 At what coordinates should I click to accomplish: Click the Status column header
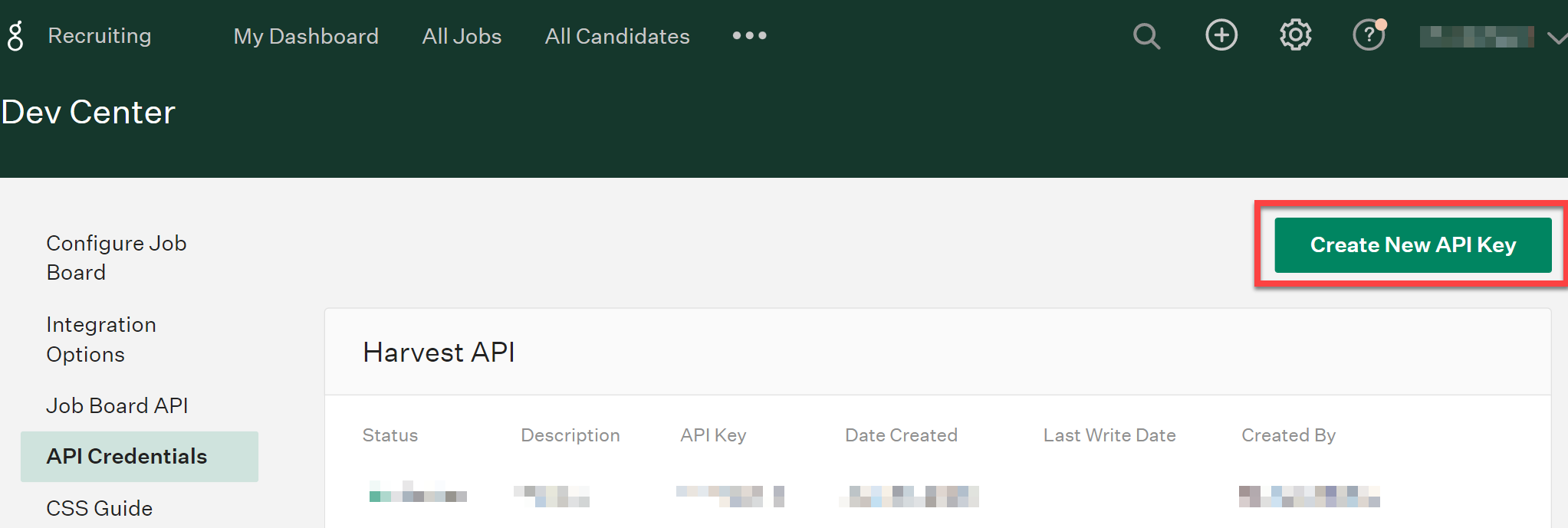point(390,435)
